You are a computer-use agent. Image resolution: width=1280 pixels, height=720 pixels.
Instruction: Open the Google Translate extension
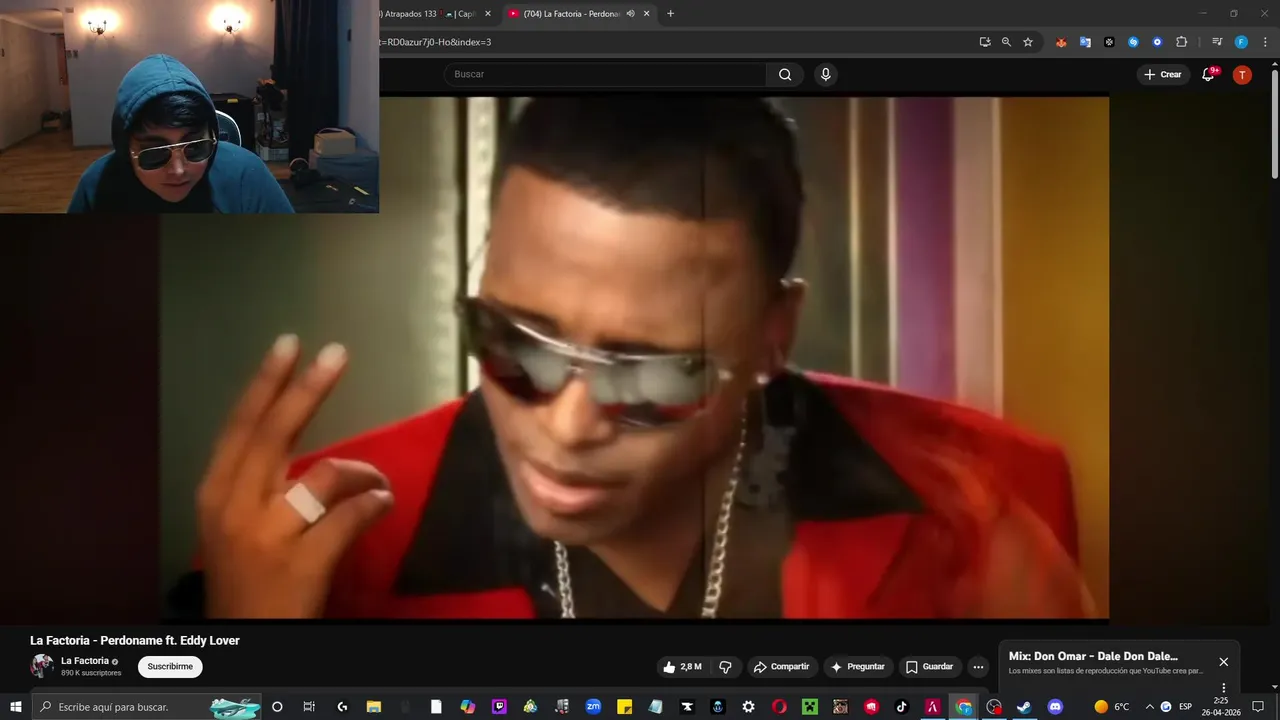coord(1085,42)
